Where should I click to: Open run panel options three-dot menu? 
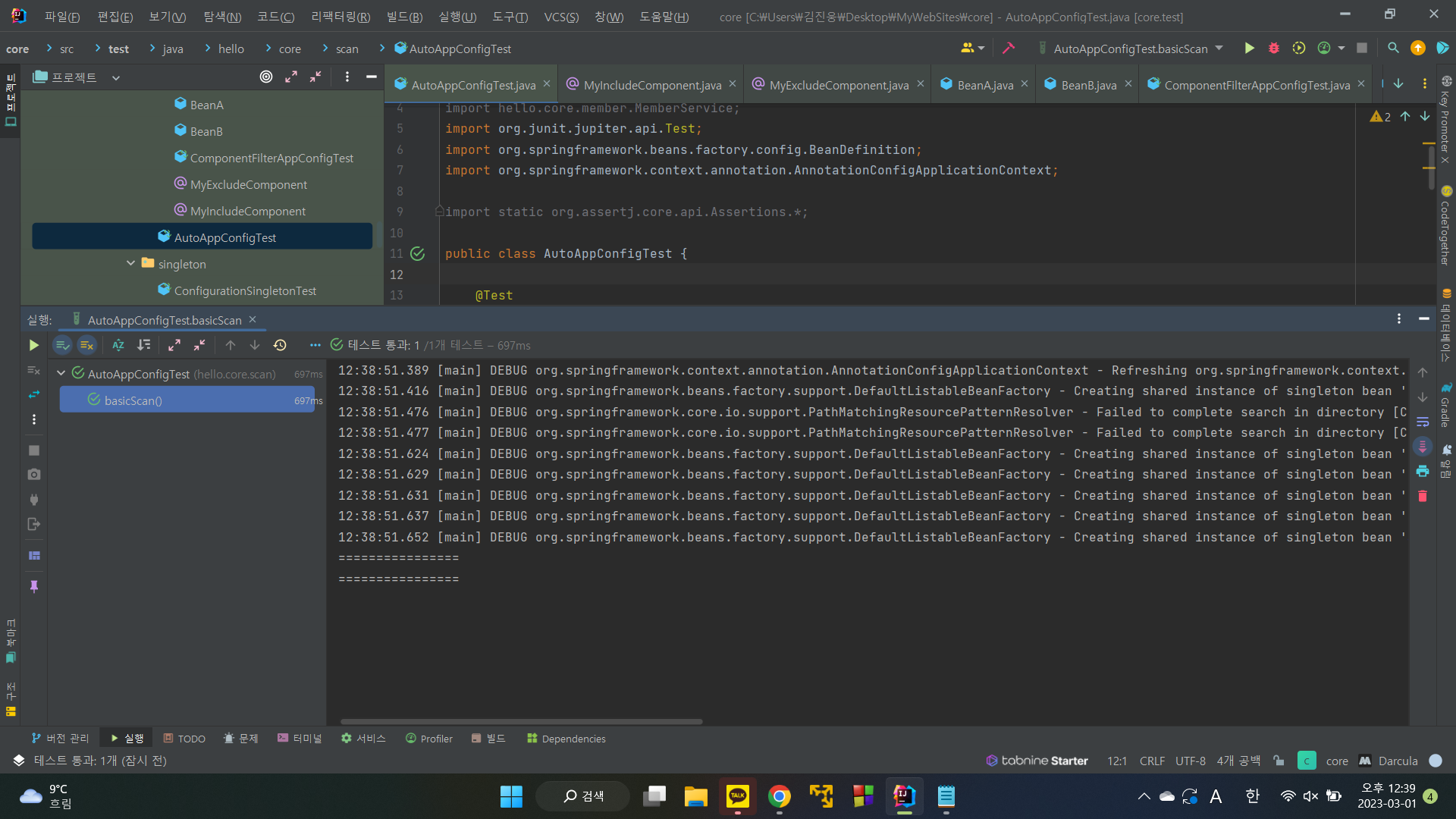click(1398, 319)
